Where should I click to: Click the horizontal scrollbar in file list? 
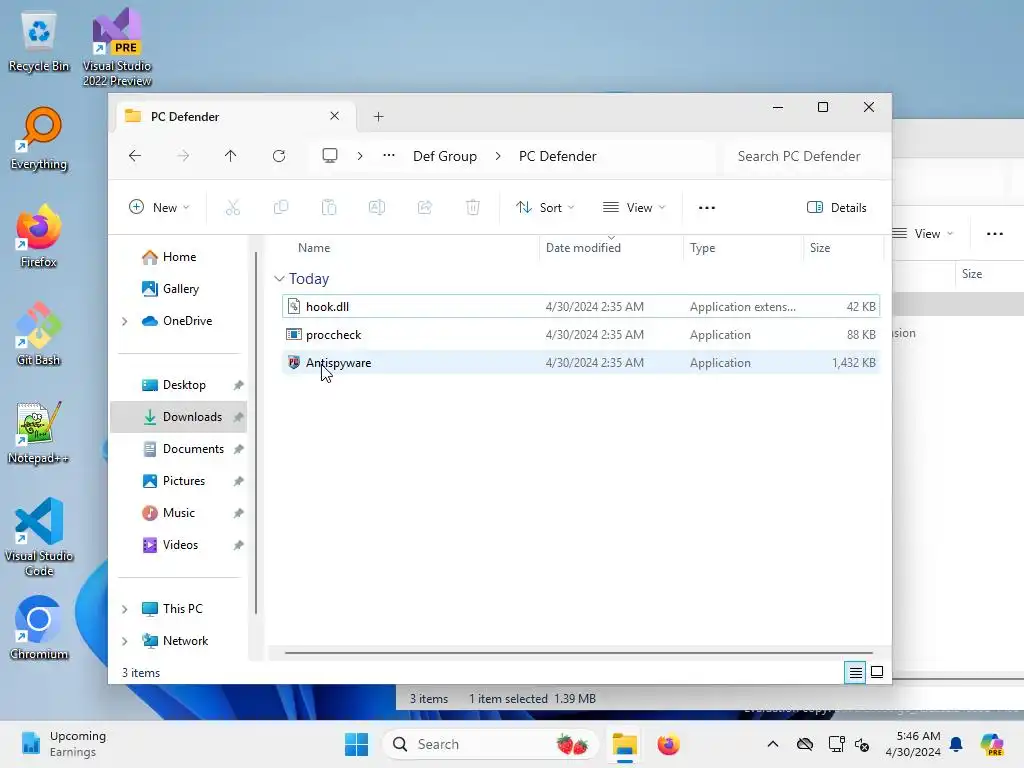click(x=579, y=652)
